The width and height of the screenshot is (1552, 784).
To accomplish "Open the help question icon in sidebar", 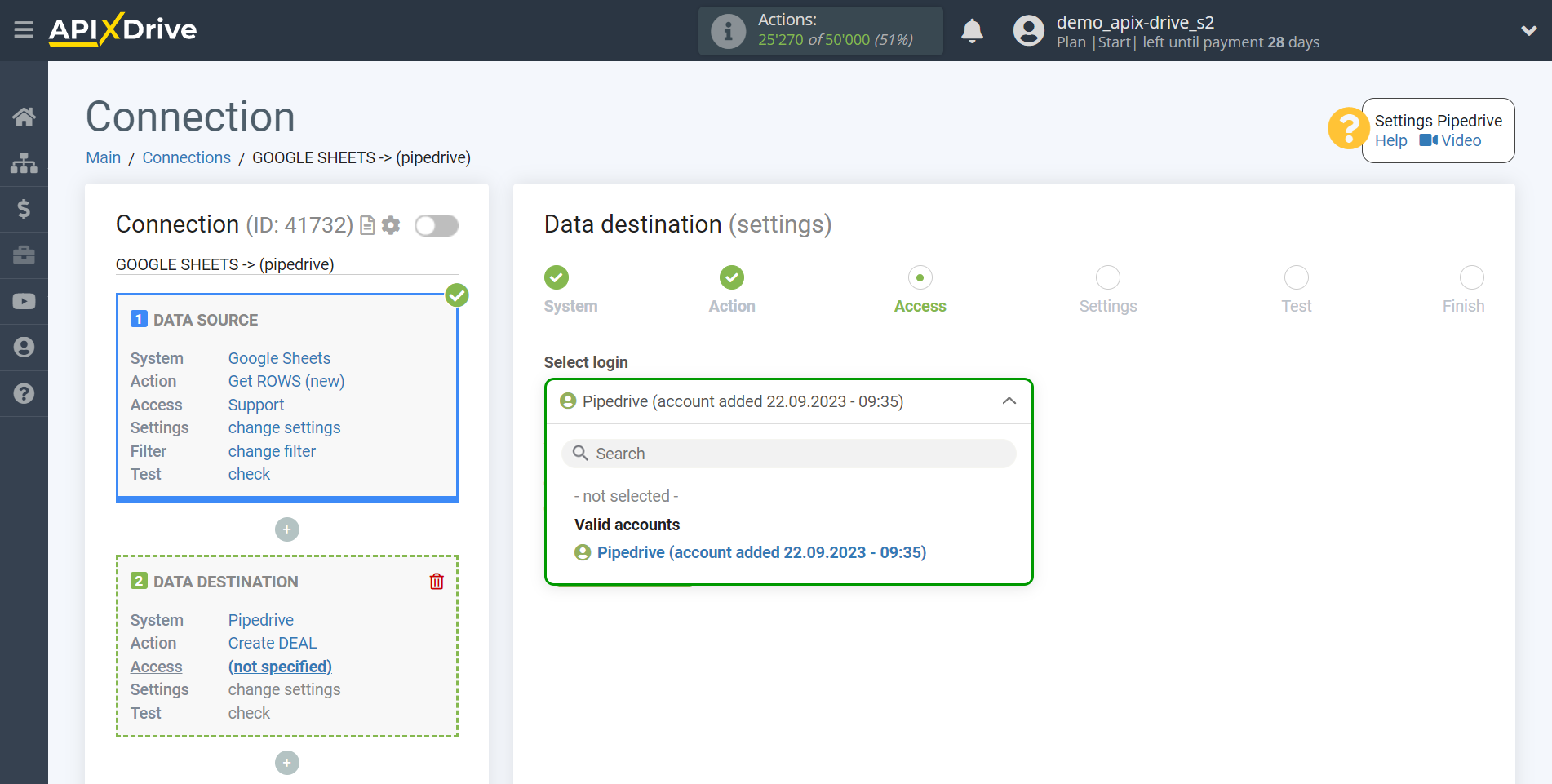I will pyautogui.click(x=24, y=393).
